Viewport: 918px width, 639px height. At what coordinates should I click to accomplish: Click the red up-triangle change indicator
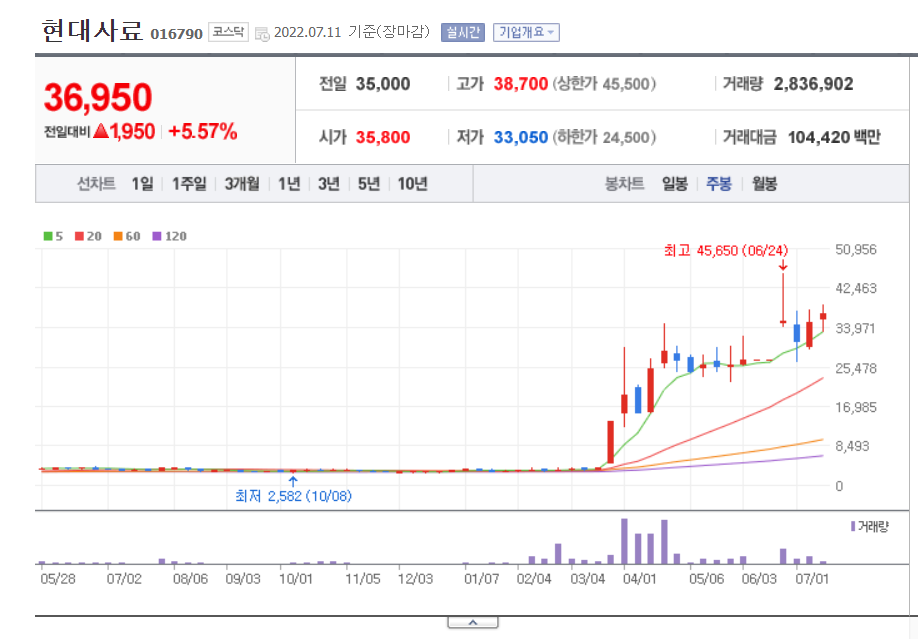click(101, 130)
